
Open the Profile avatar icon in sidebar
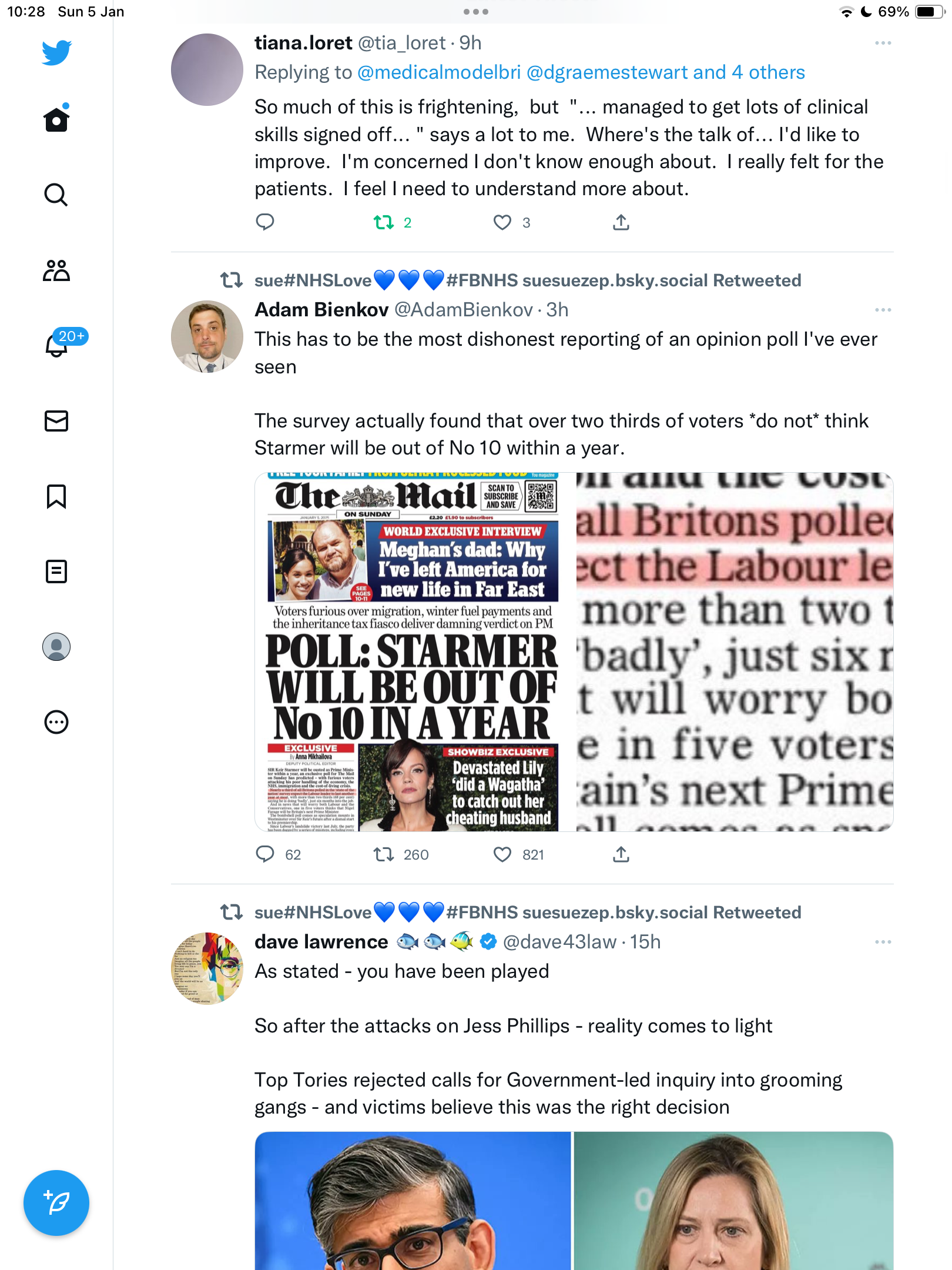click(56, 647)
